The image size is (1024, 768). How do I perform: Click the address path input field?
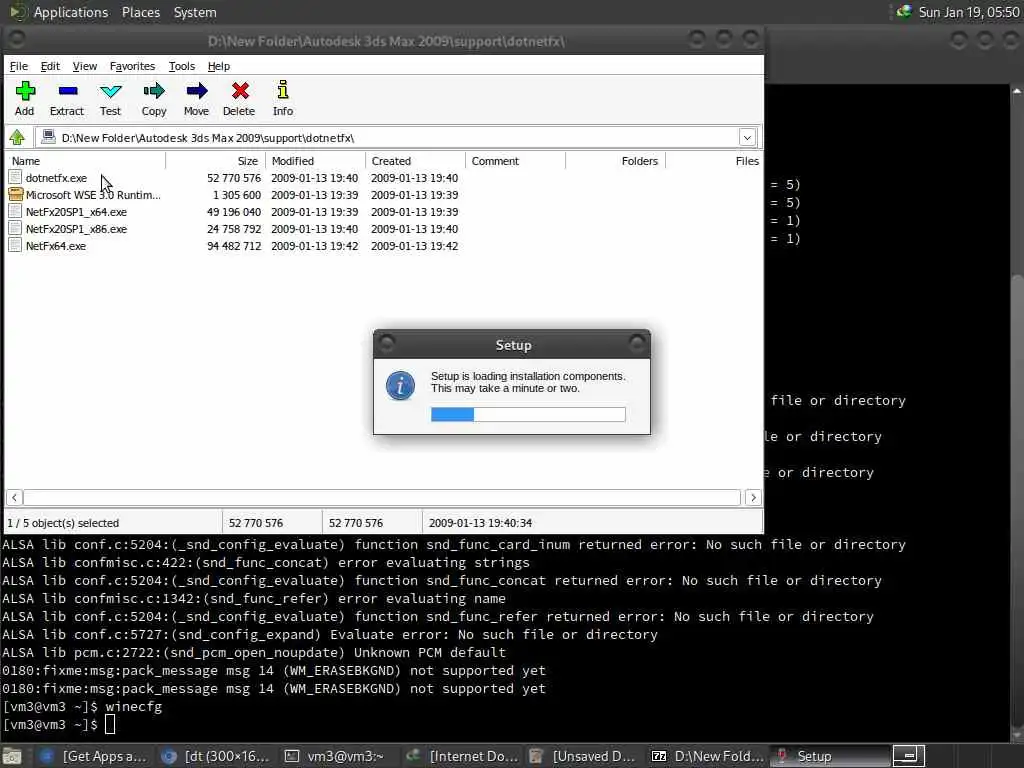click(398, 137)
